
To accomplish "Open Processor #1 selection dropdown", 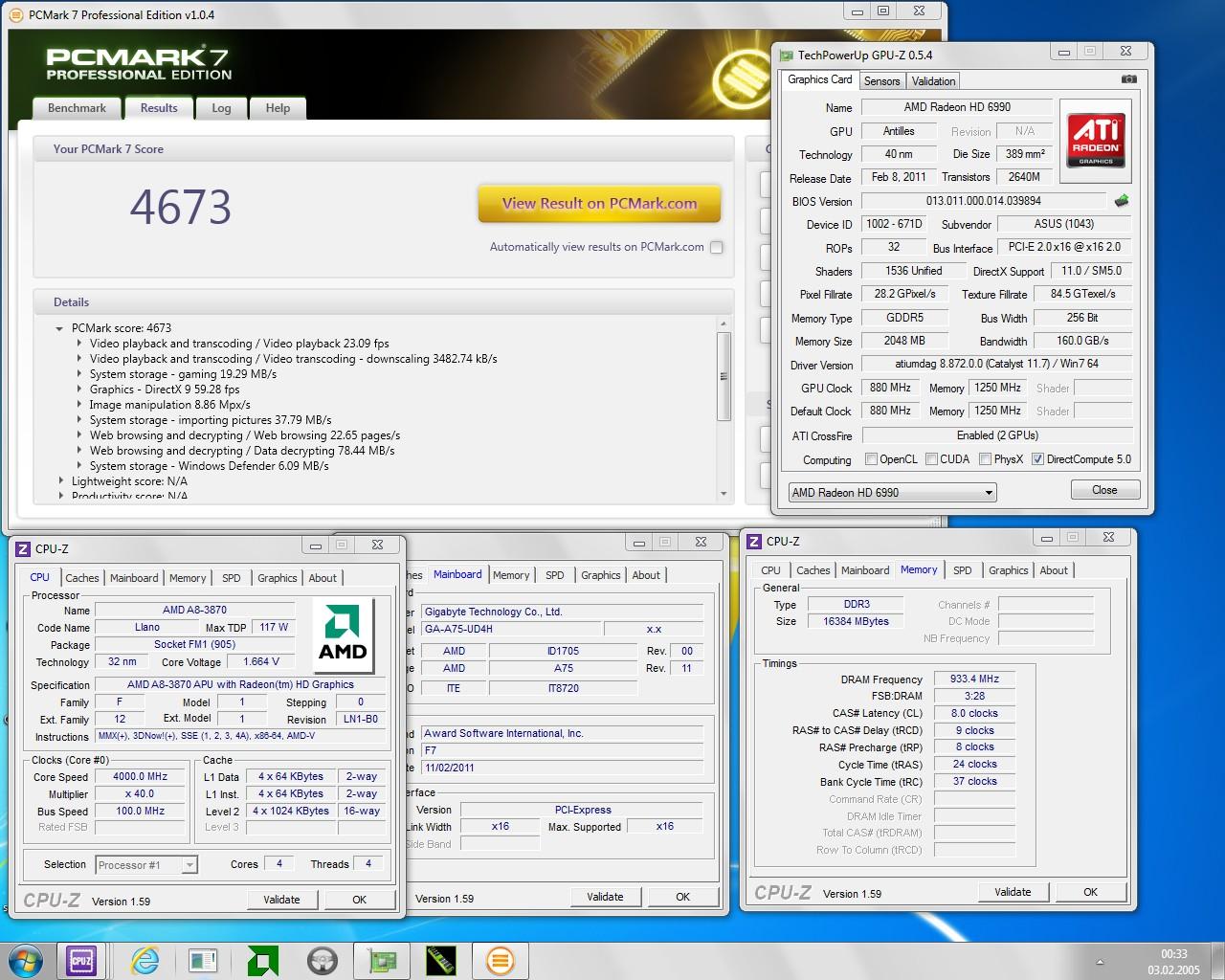I will [x=146, y=864].
